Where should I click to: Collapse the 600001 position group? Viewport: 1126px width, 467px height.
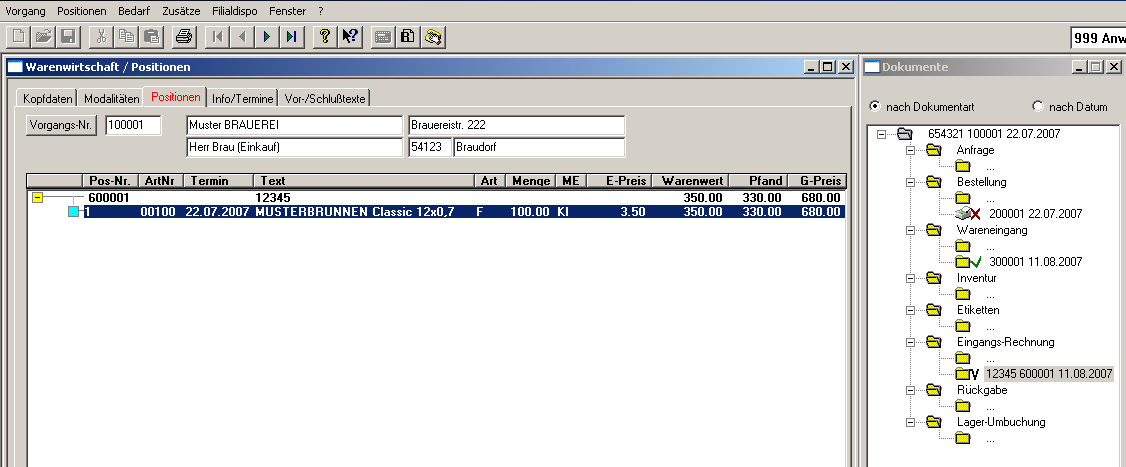point(37,198)
